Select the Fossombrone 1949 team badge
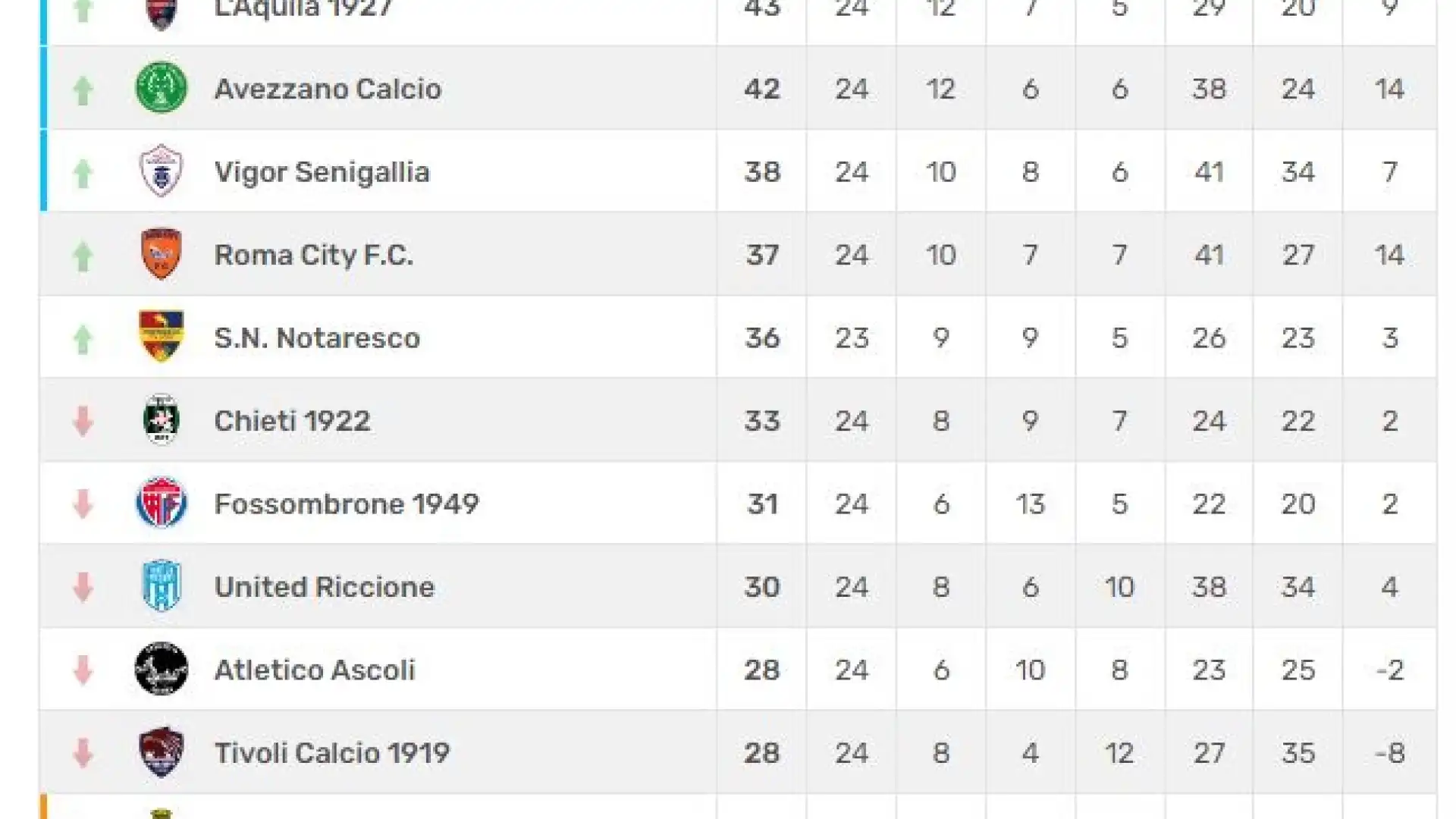The height and width of the screenshot is (819, 1456). point(161,503)
